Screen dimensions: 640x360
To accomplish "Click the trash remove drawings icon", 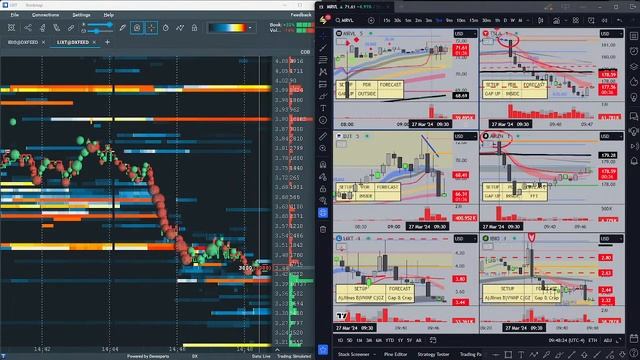I will [x=323, y=229].
